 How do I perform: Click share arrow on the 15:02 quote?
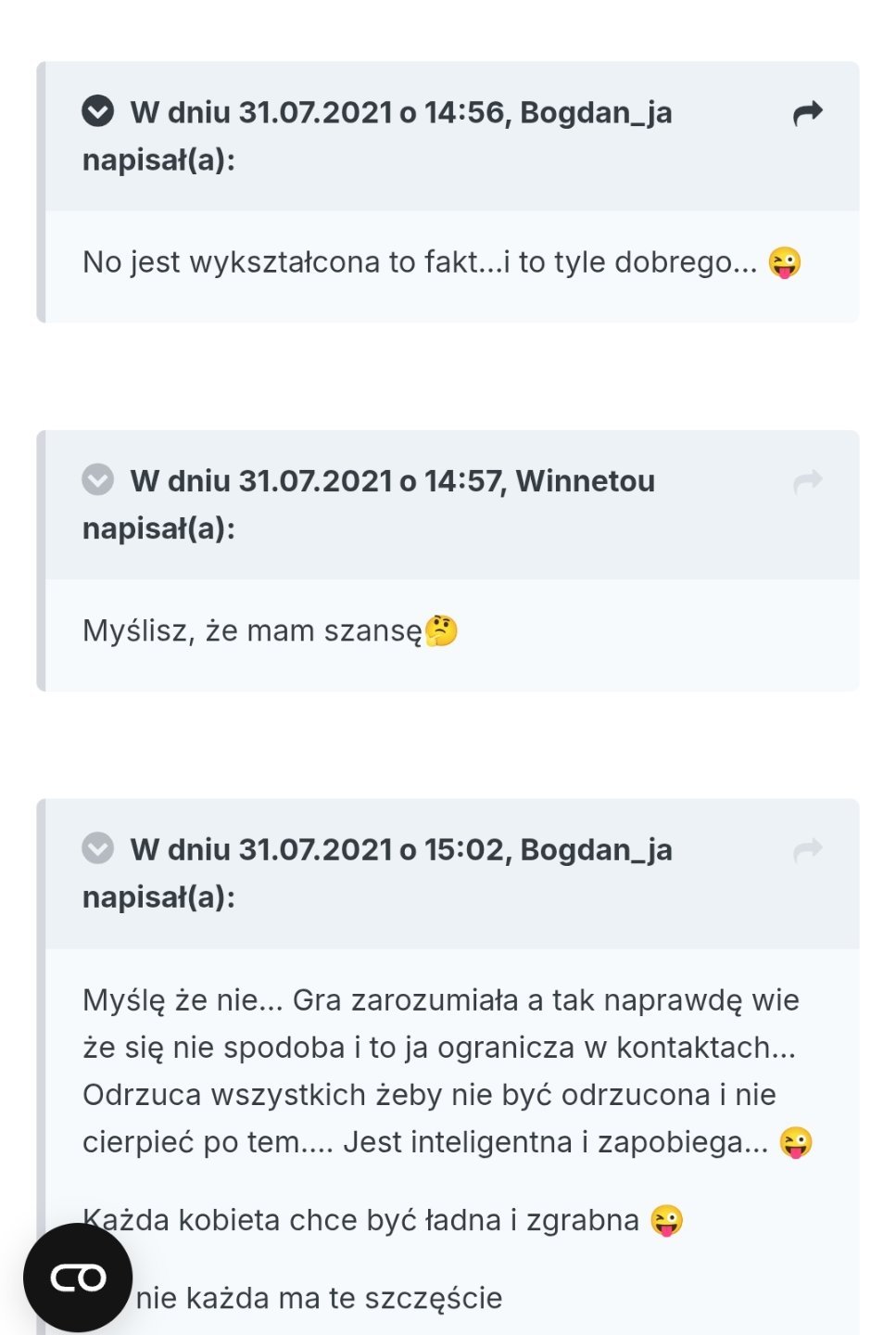pyautogui.click(x=808, y=849)
